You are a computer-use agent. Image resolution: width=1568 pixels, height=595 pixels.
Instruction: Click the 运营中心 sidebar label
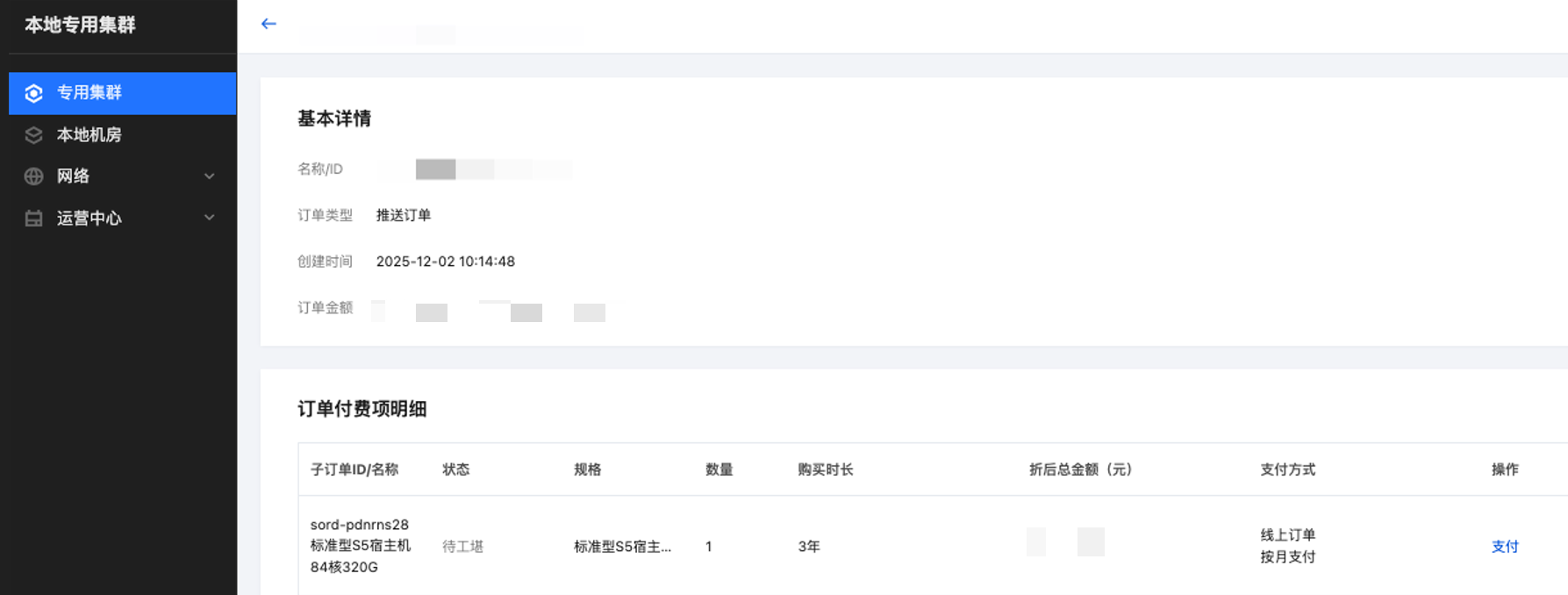pyautogui.click(x=89, y=219)
